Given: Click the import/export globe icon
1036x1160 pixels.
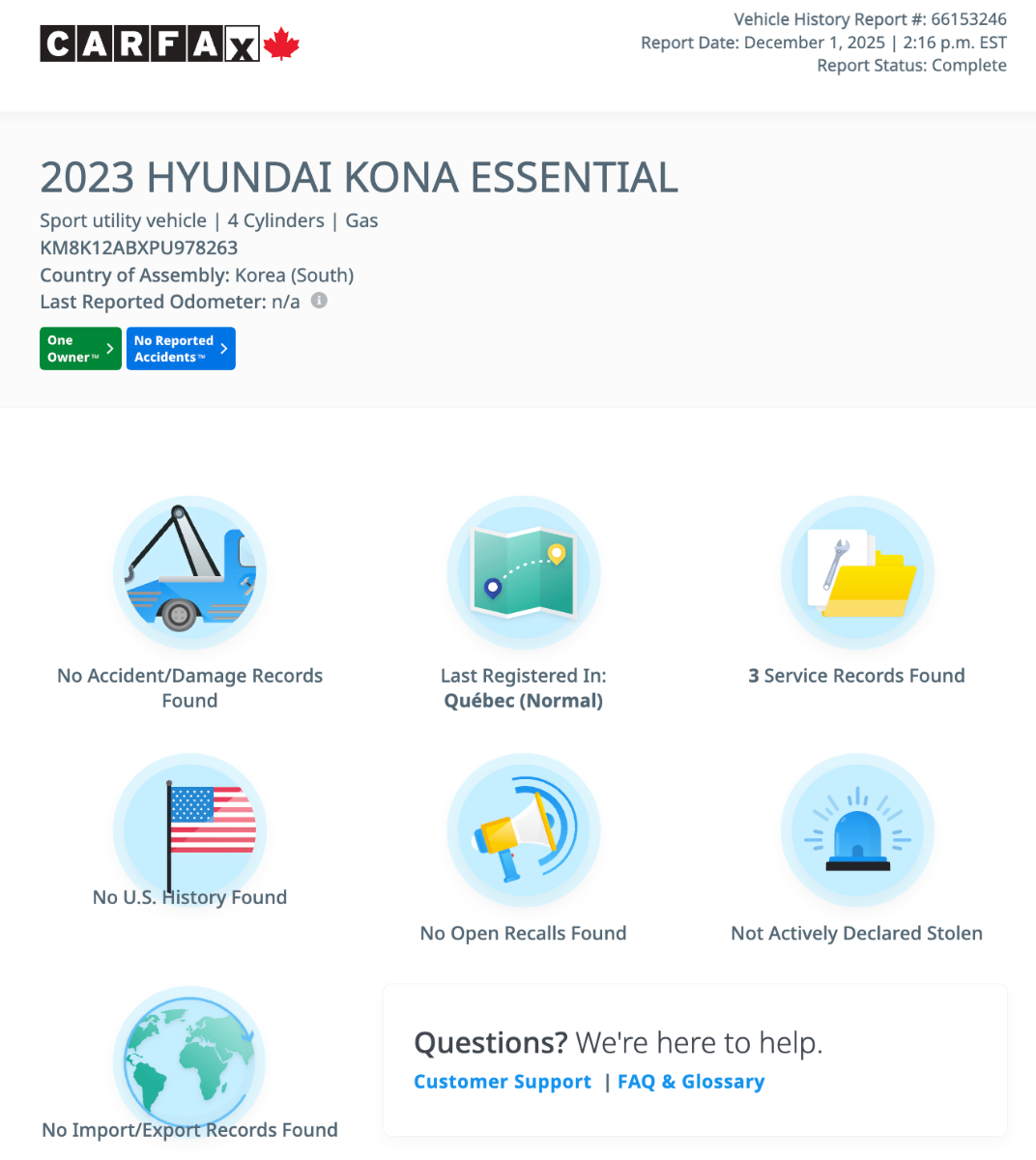Looking at the screenshot, I should coord(189,1059).
